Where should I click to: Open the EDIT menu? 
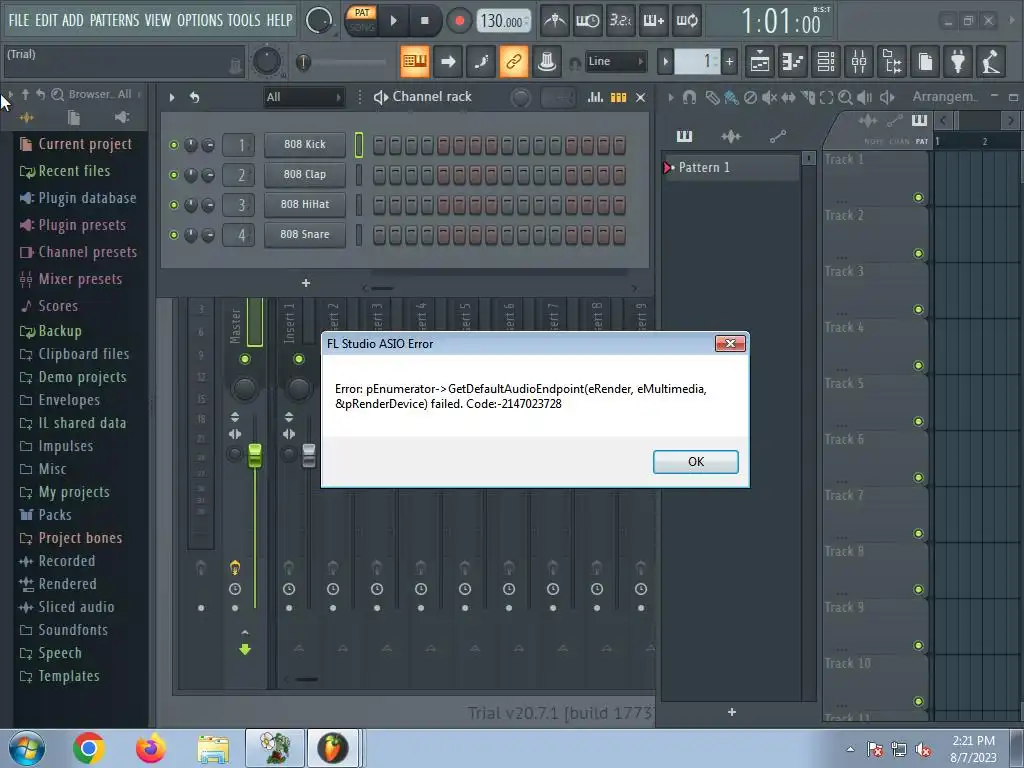click(x=46, y=20)
